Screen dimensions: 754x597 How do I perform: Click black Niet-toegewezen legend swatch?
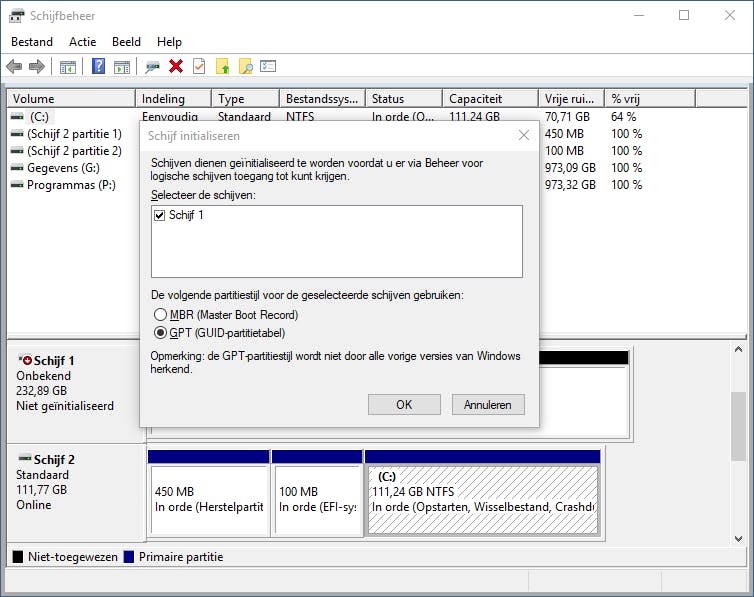click(18, 557)
